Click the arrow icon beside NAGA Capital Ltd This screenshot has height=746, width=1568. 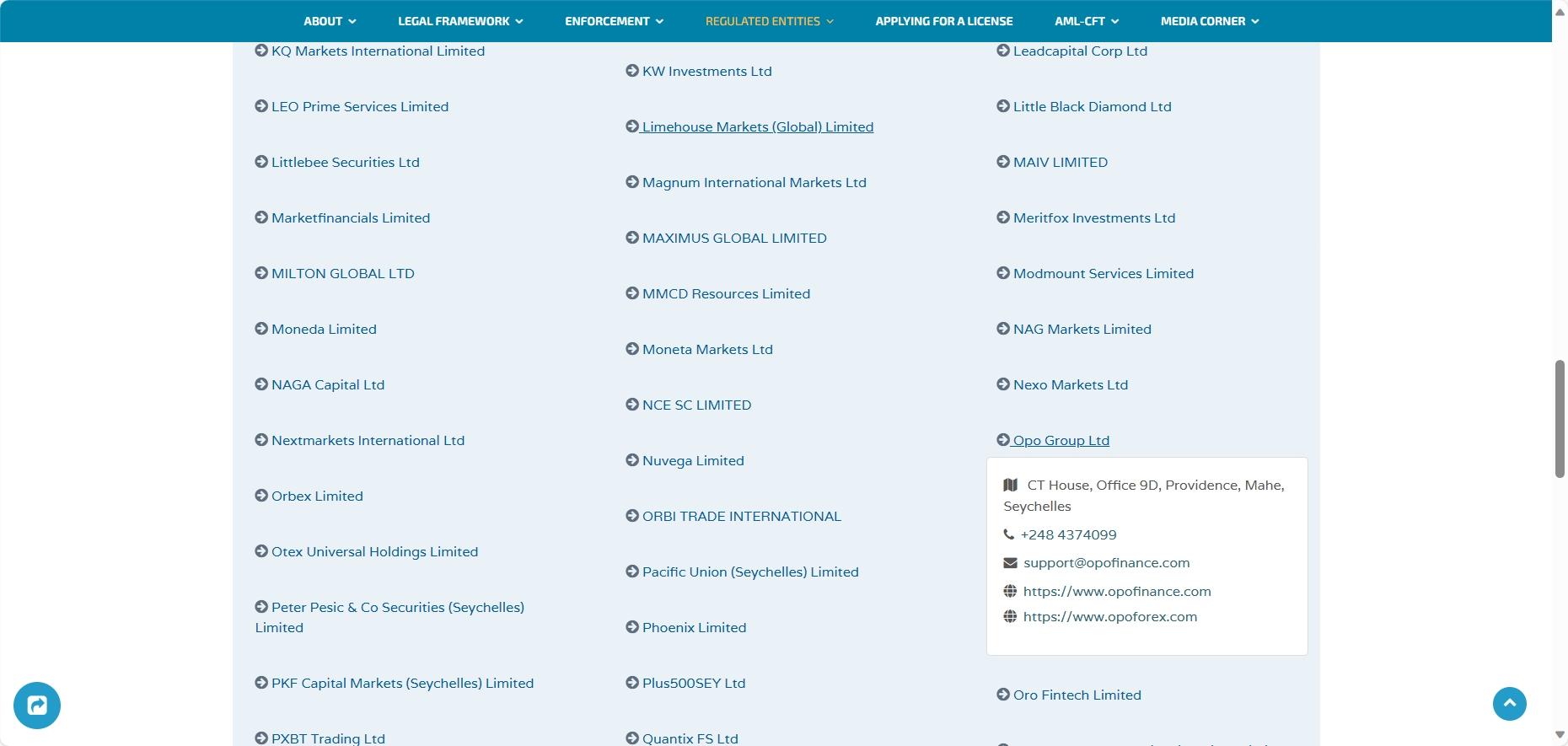pos(261,384)
